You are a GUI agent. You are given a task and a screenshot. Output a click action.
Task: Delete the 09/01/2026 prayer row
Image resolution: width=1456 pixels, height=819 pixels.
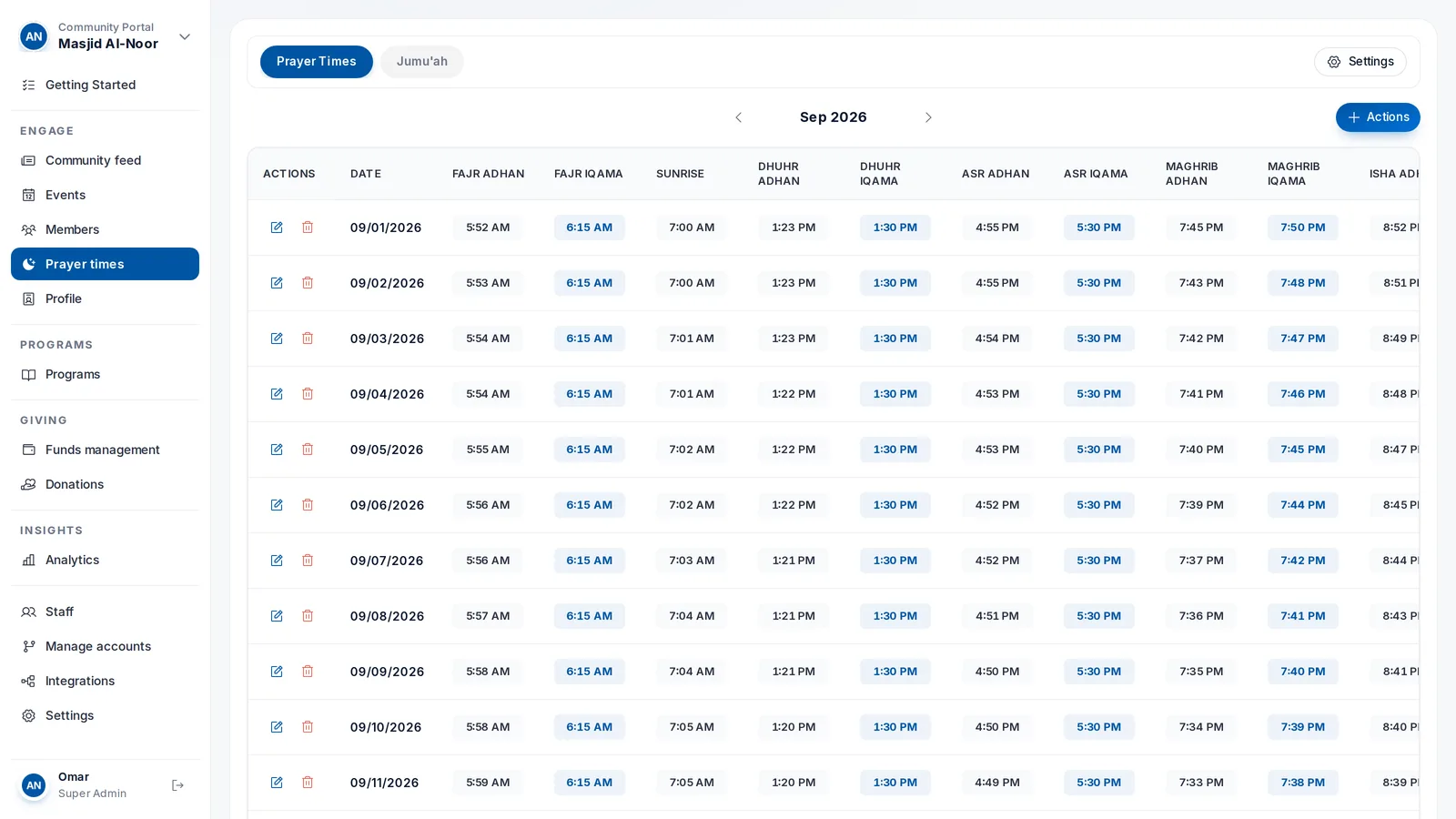[x=308, y=227]
